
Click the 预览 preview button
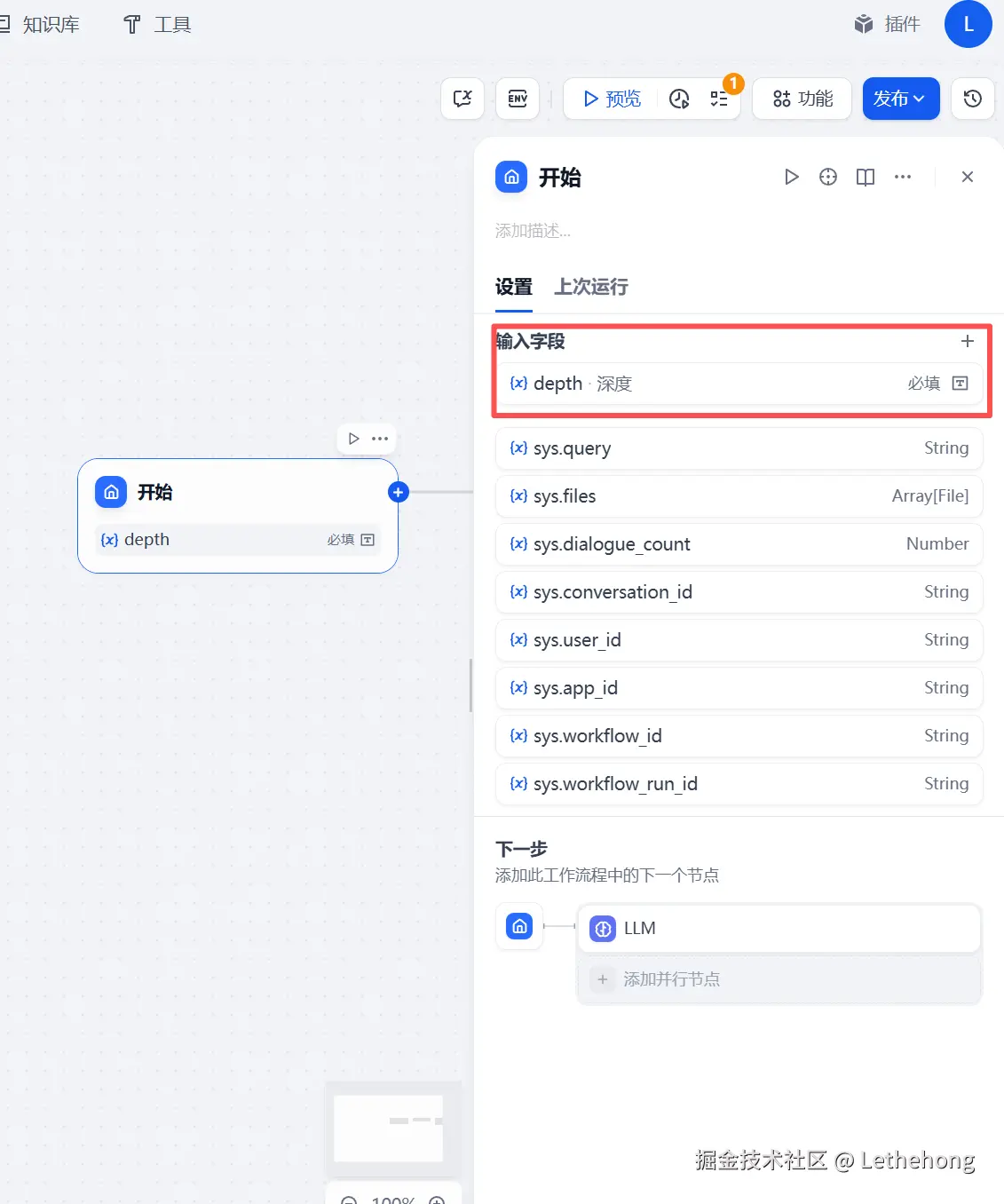[612, 99]
